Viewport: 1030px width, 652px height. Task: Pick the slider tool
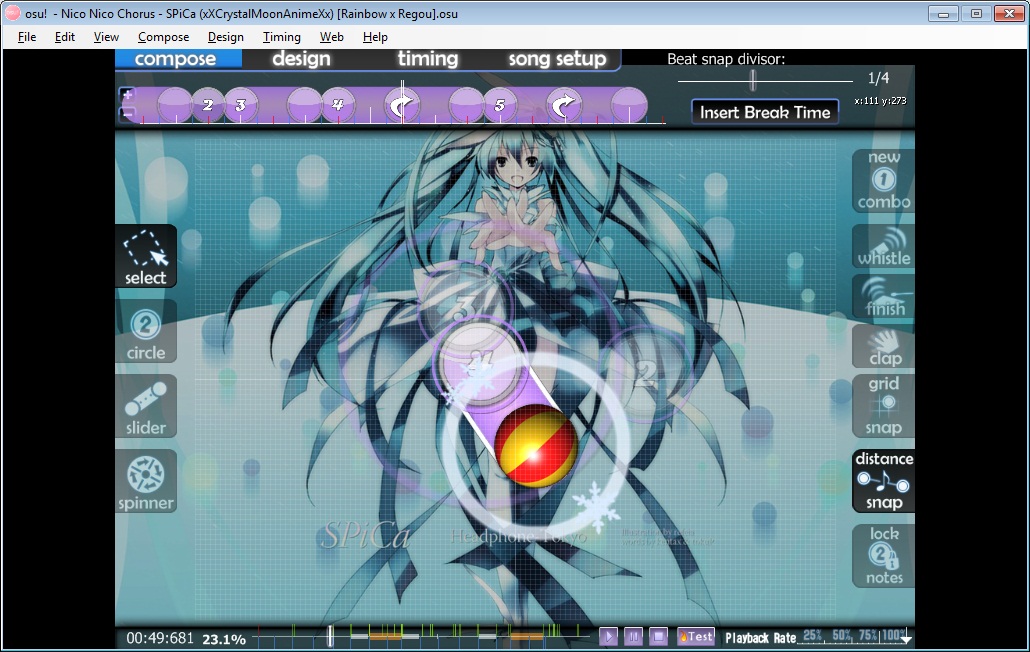(146, 406)
